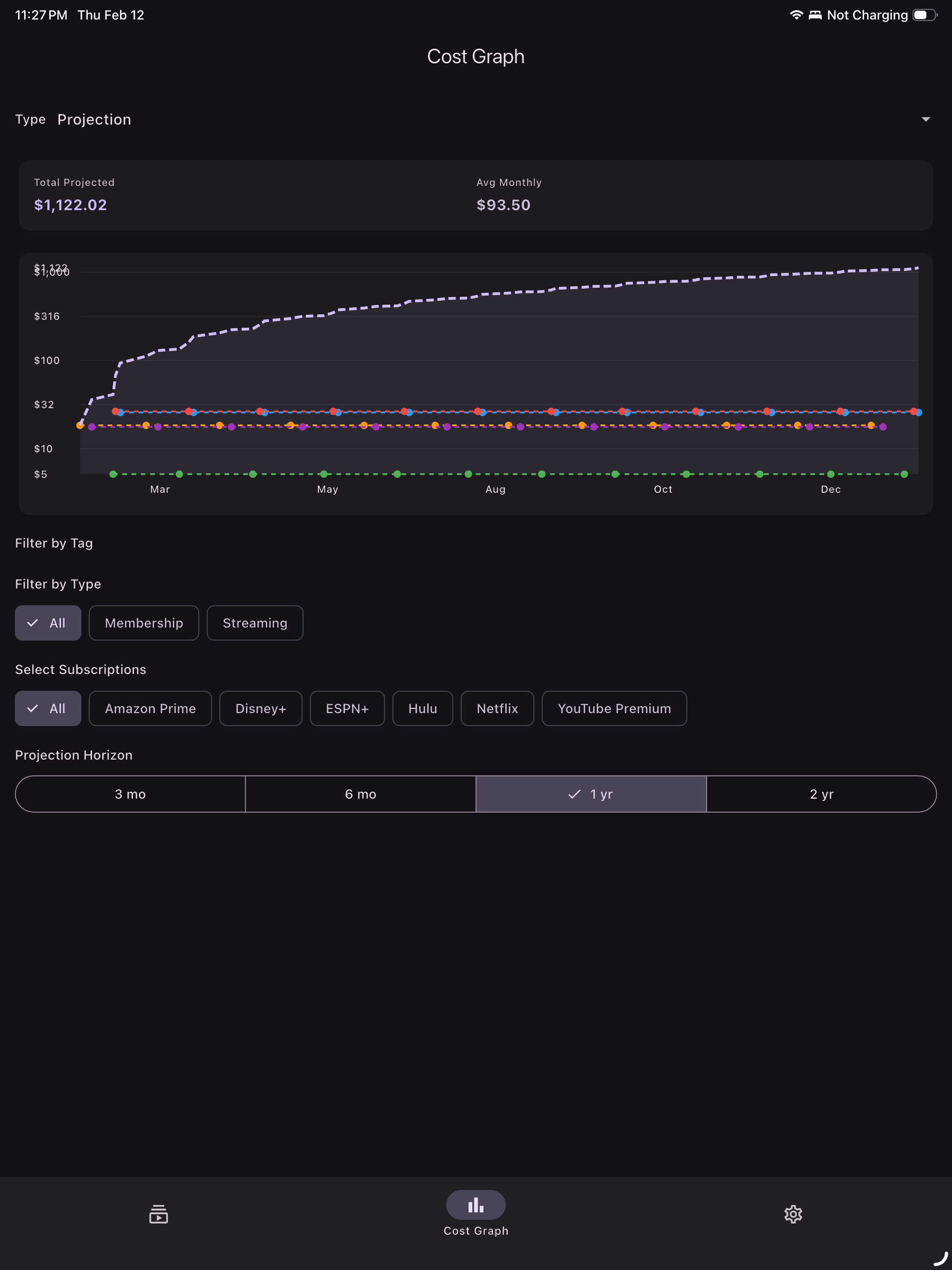Tap the Dec label on the chart axis
Screen dimensions: 952x1270
(831, 489)
